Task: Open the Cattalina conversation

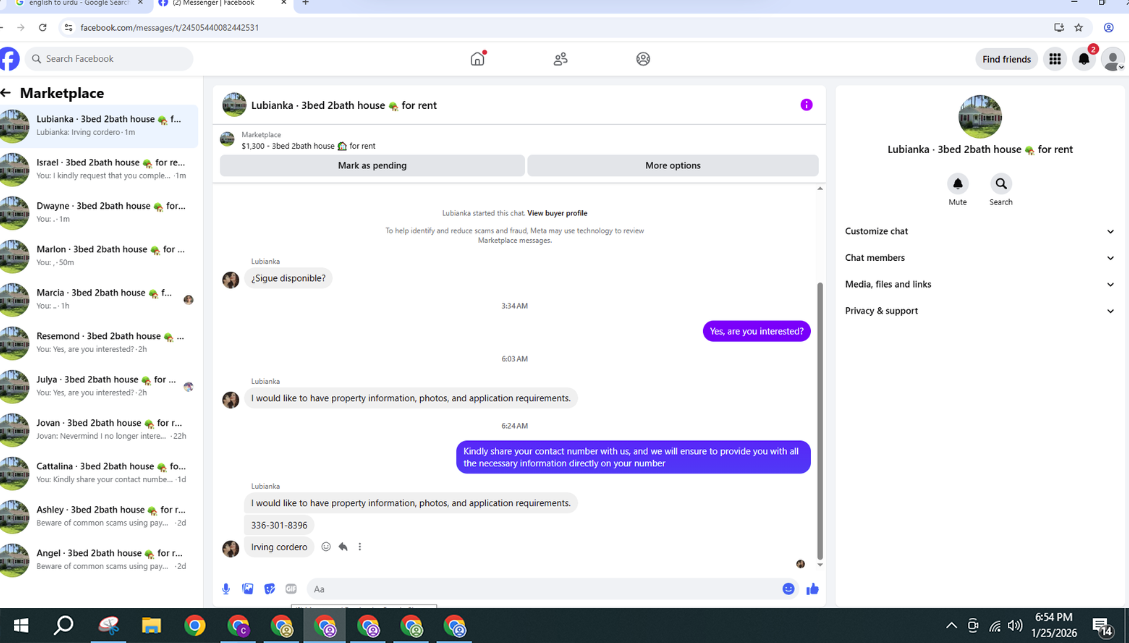Action: tap(99, 472)
